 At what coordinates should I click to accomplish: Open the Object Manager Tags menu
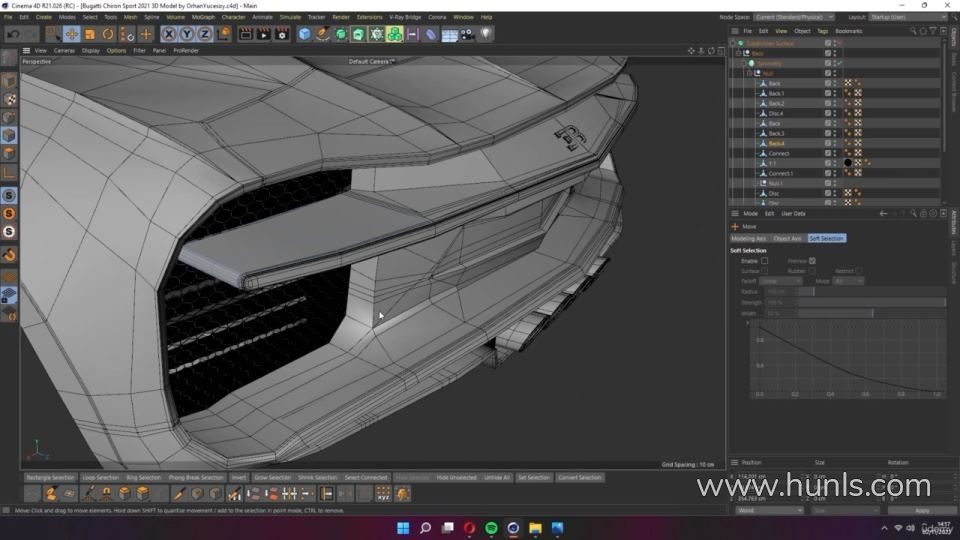click(x=822, y=31)
